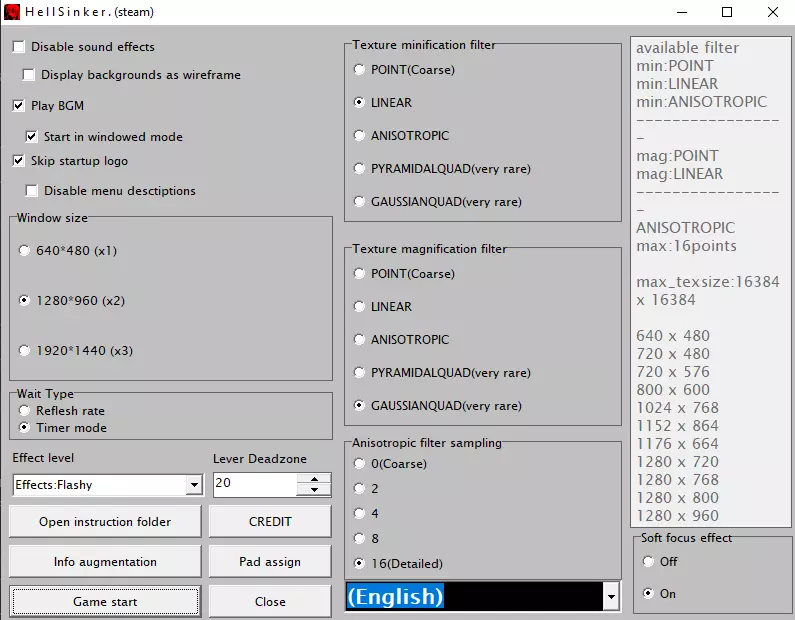
Task: Click the Lever Deadzone value field
Action: 255,484
